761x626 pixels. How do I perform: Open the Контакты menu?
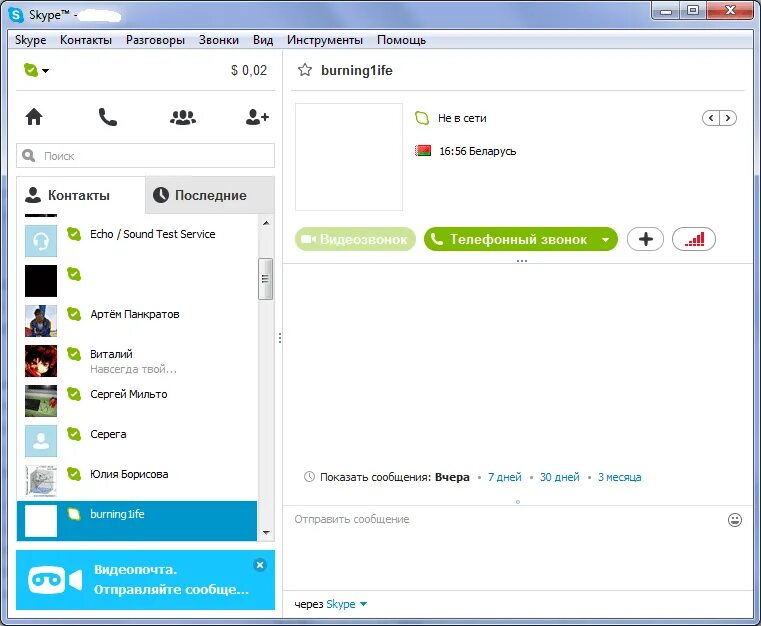(86, 40)
